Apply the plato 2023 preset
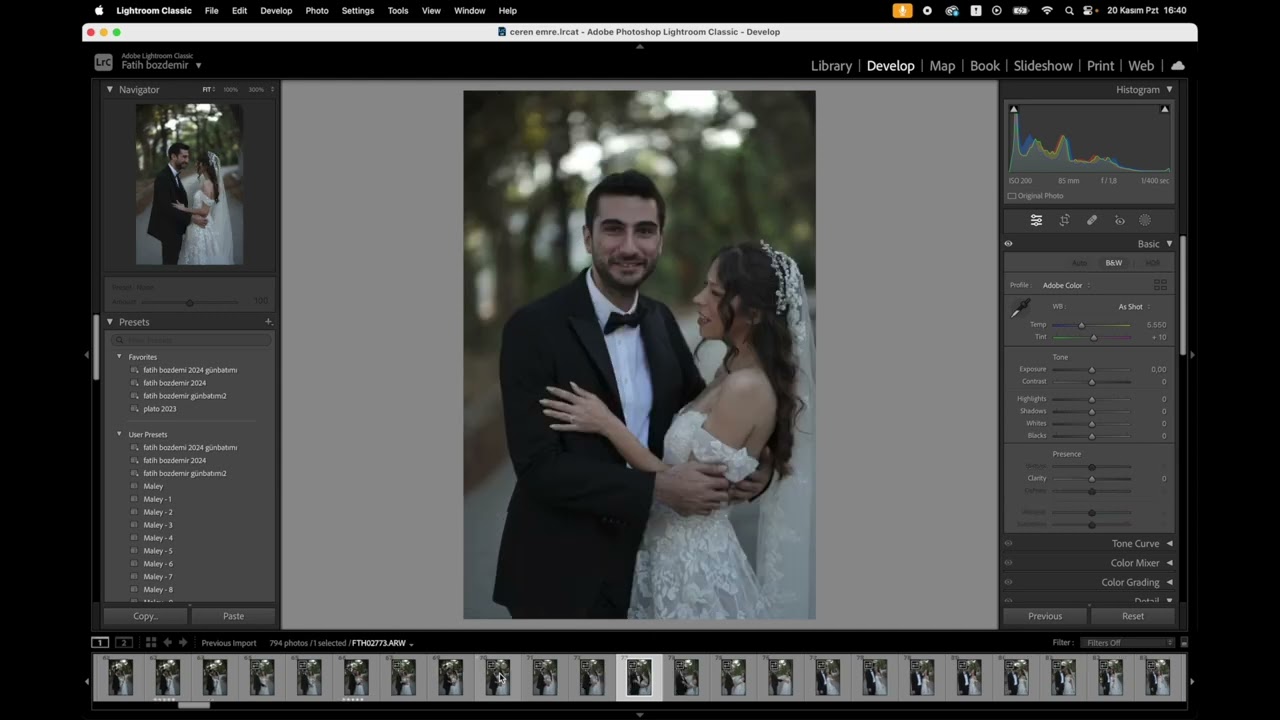Image resolution: width=1280 pixels, height=720 pixels. [x=159, y=409]
